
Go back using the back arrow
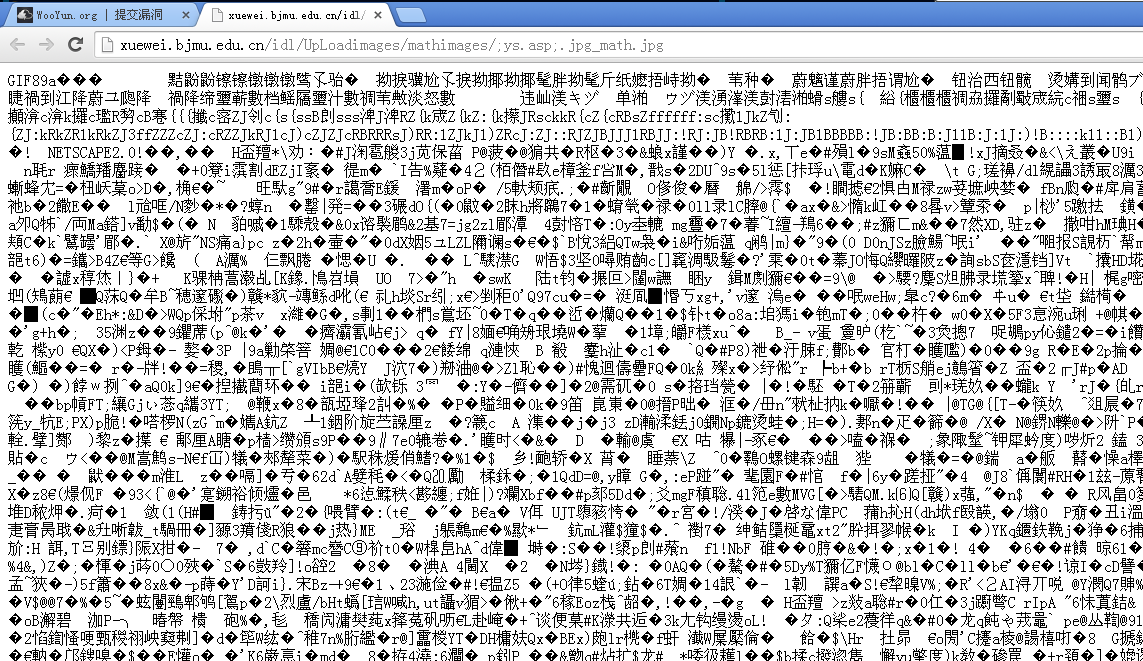tap(17, 45)
